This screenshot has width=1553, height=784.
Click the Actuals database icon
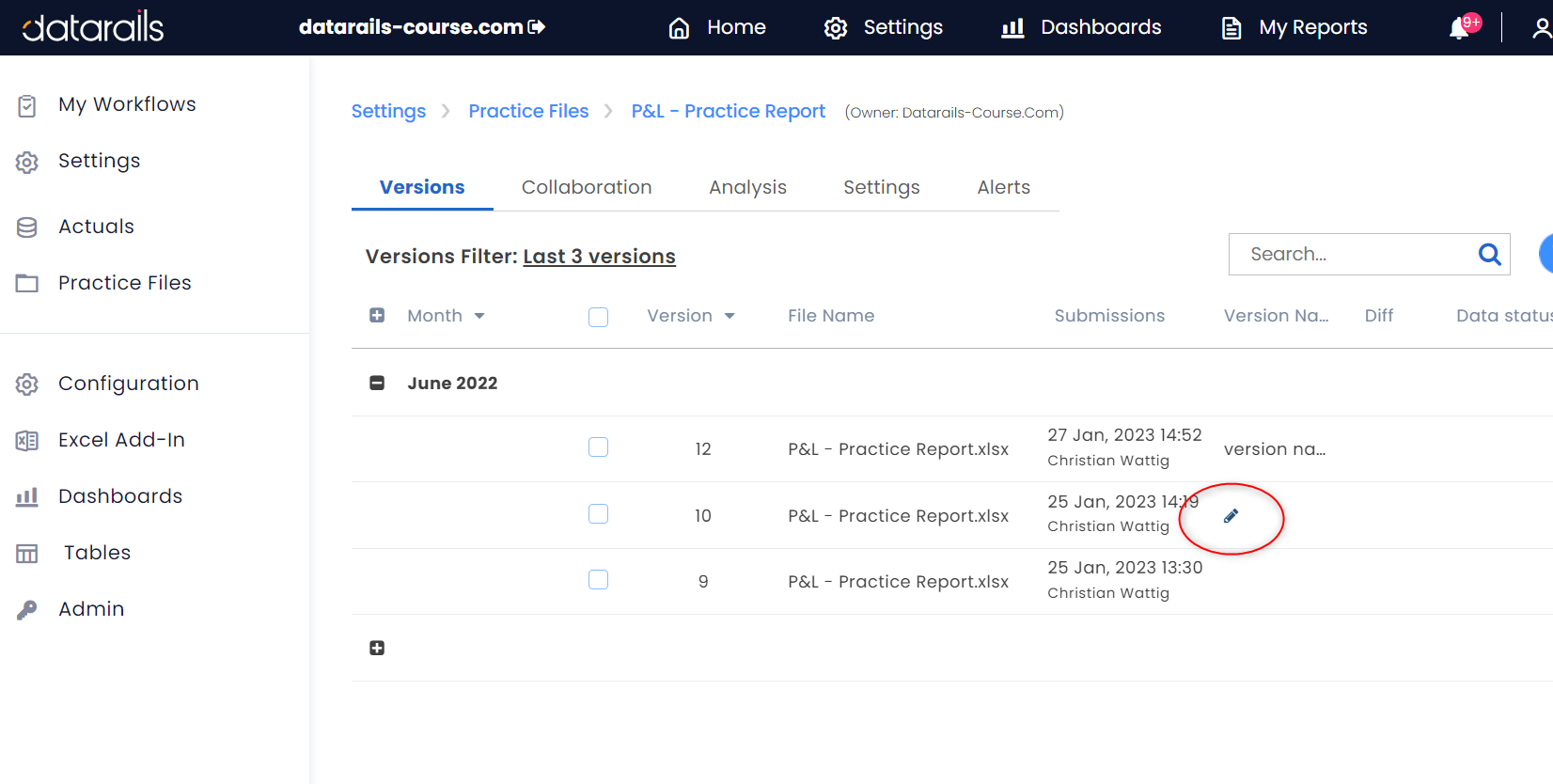pos(27,227)
